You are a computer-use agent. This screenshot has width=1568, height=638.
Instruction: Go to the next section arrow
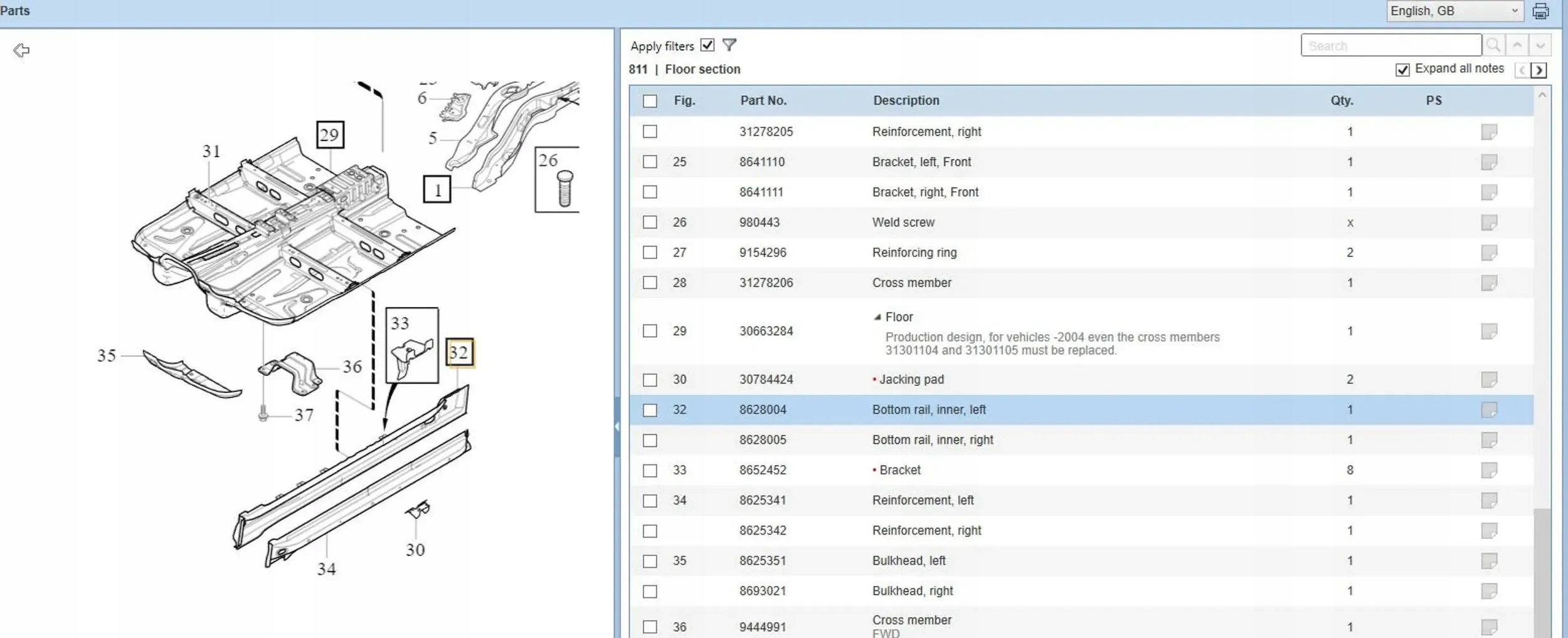click(1539, 70)
